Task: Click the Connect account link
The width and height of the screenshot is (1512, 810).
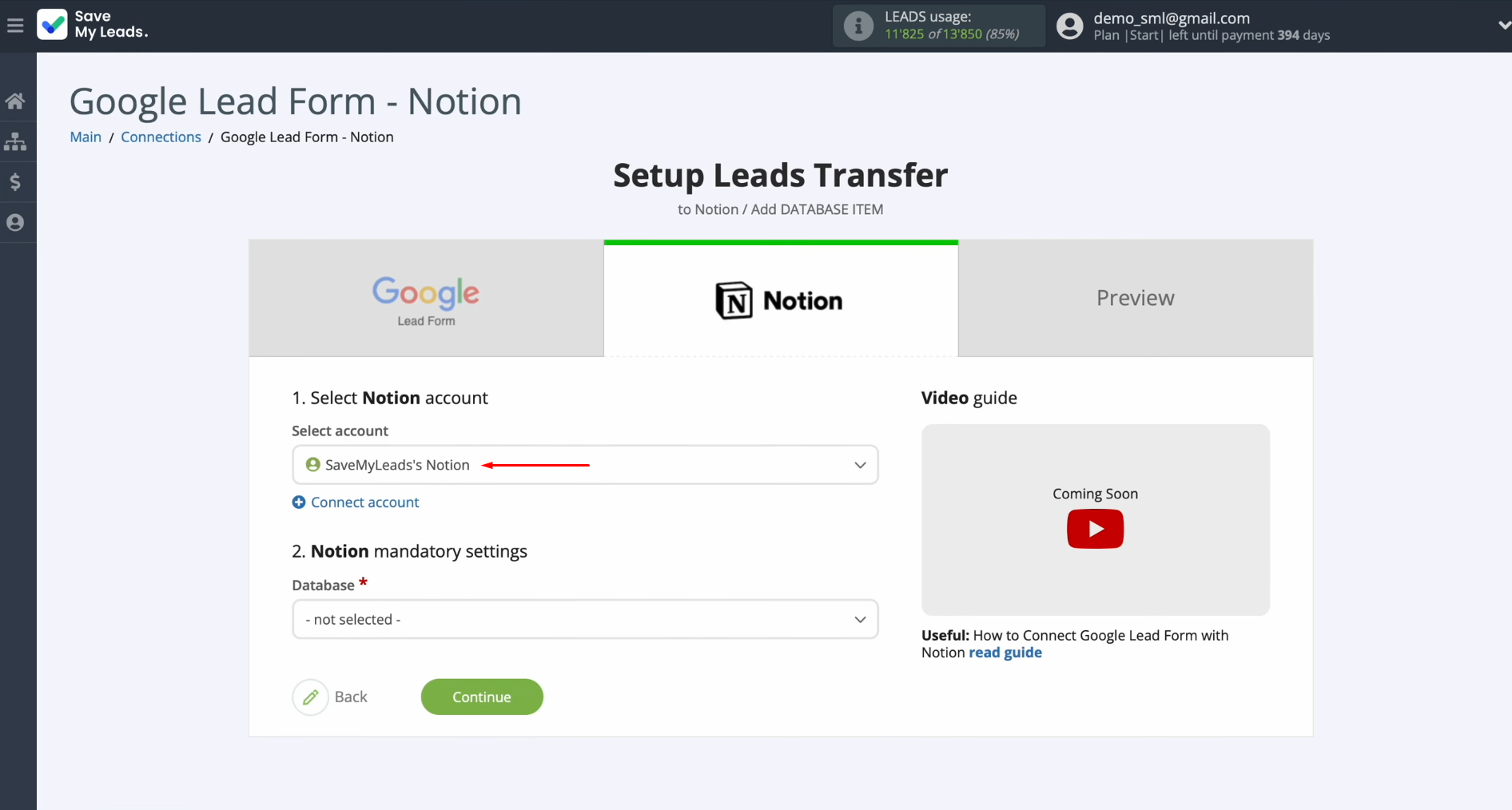Action: (x=364, y=502)
